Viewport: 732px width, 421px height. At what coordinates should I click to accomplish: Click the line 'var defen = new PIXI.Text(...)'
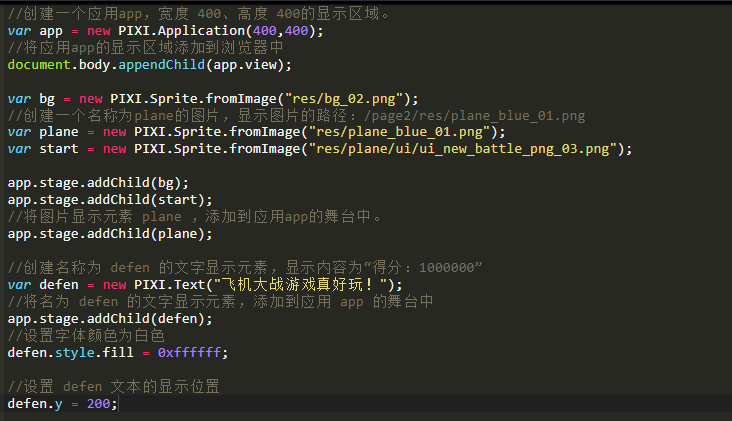coord(205,284)
